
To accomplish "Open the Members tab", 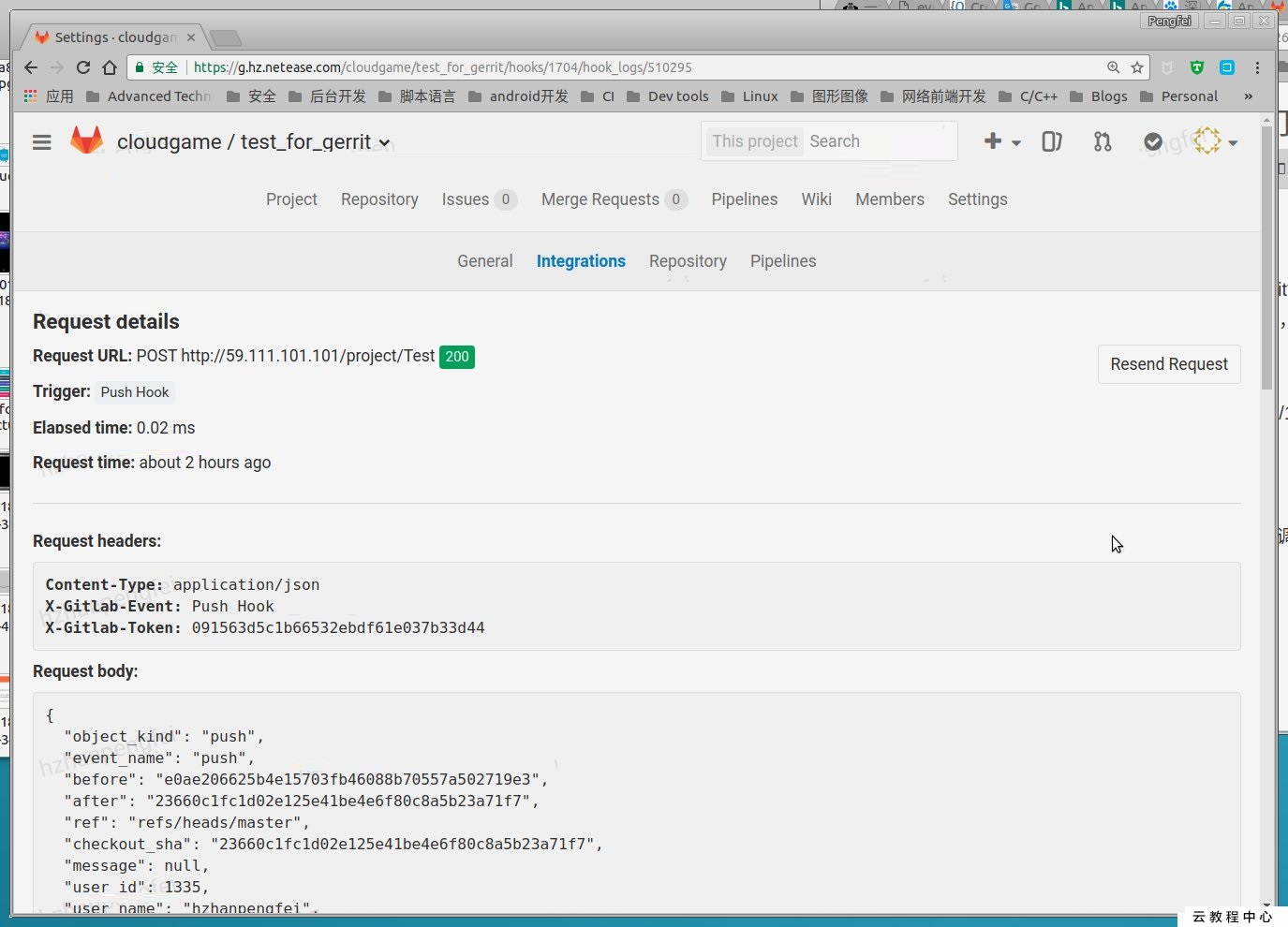I will tap(890, 199).
